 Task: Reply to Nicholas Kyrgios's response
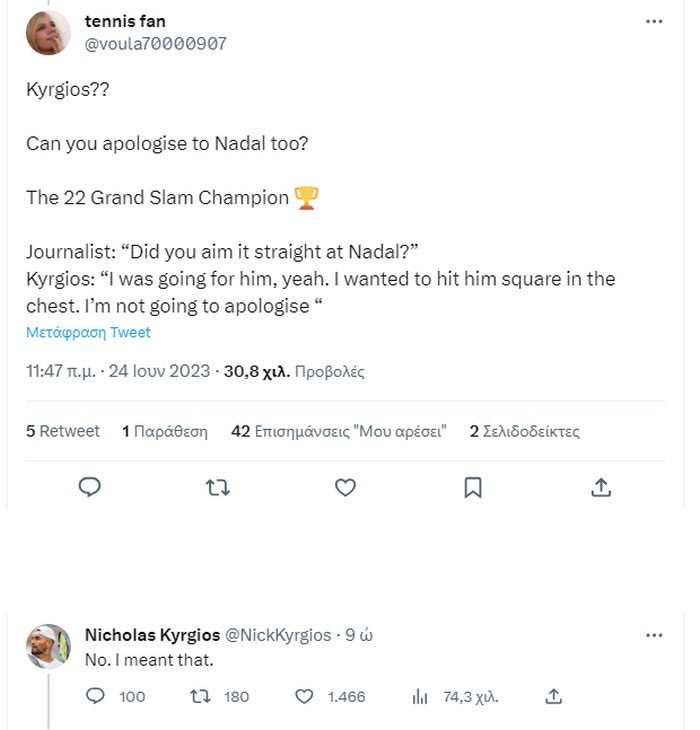96,696
